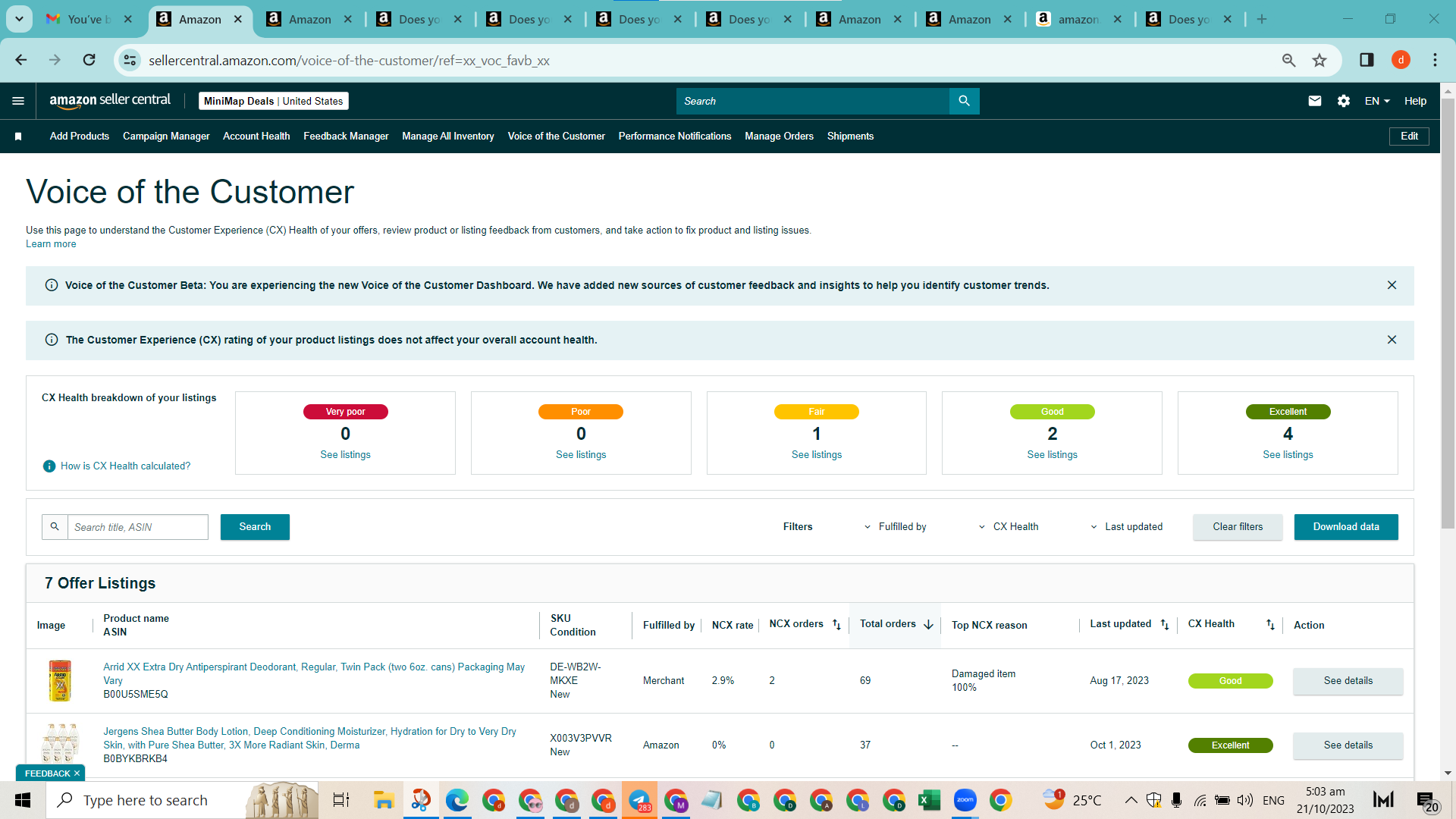Go back to previous page
The height and width of the screenshot is (819, 1456).
click(21, 60)
